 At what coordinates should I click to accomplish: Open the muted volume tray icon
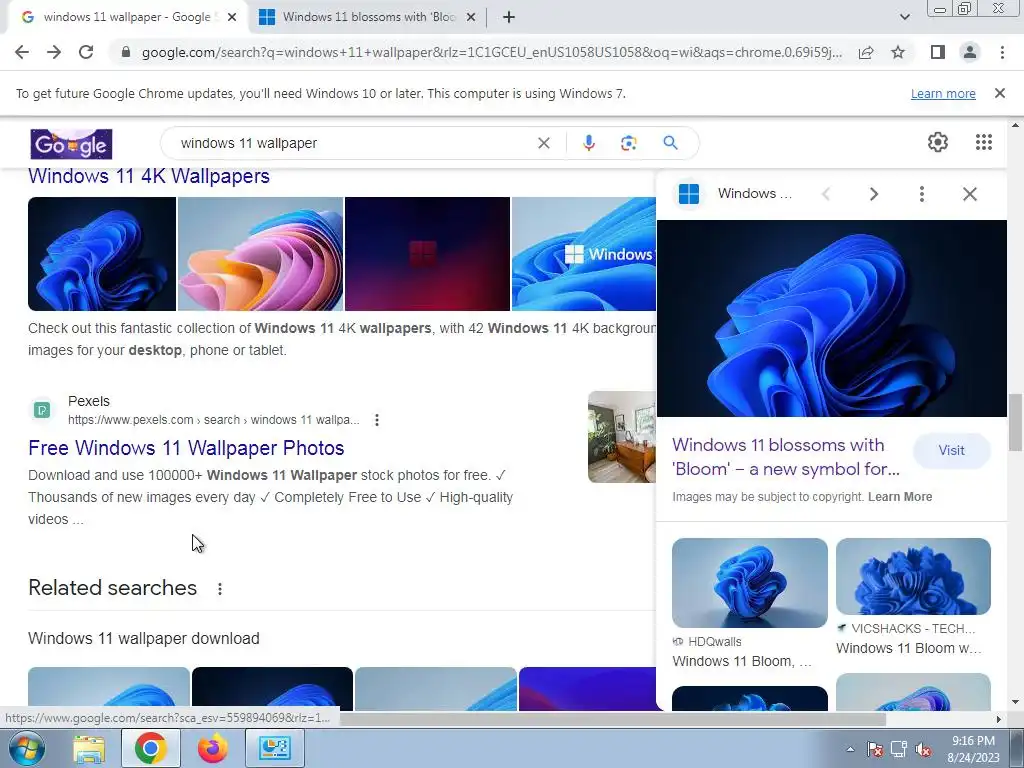[x=923, y=749]
